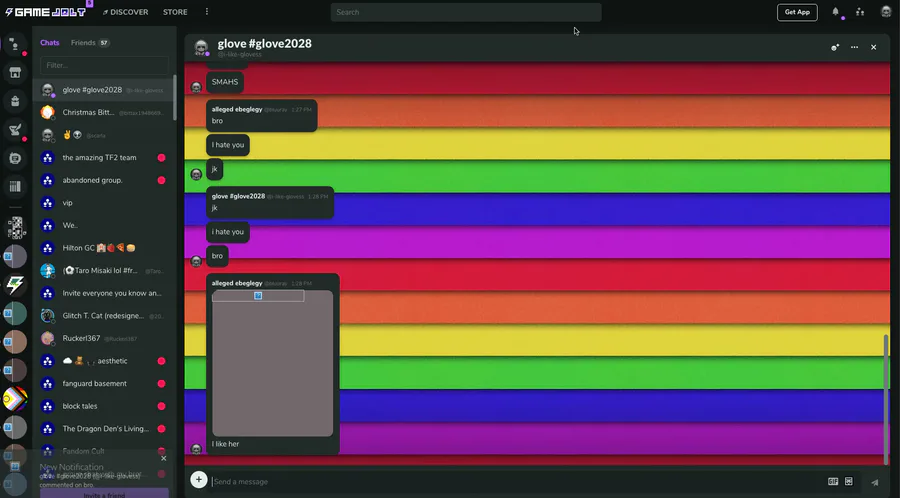
Task: Switch to the Chats tab
Action: point(50,42)
